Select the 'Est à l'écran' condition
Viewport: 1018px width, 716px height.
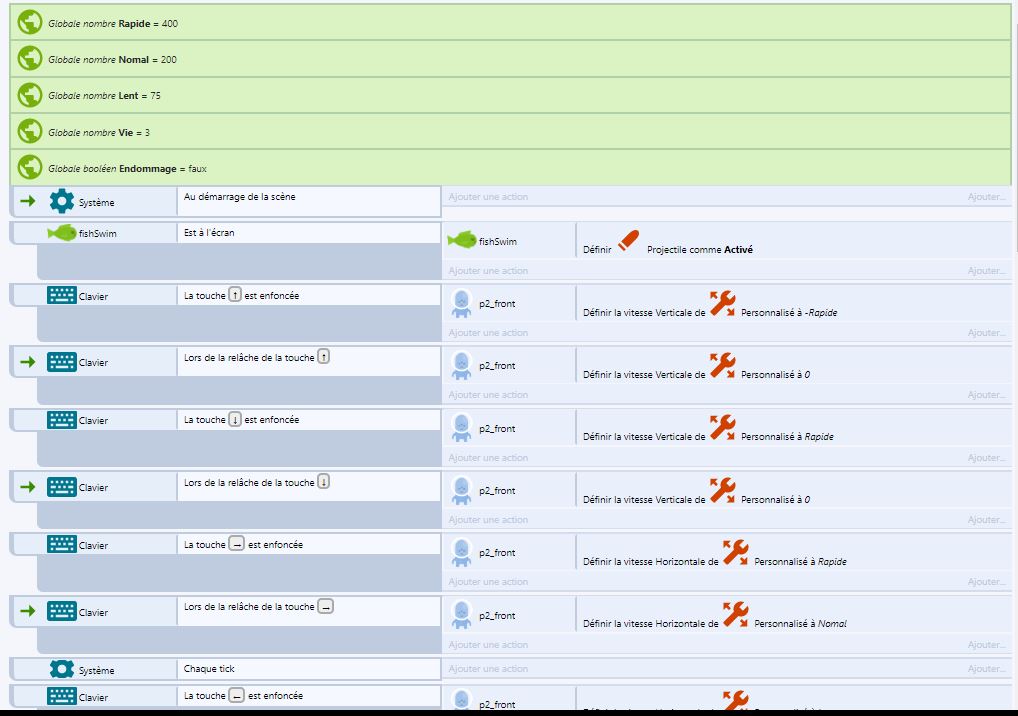(209, 233)
